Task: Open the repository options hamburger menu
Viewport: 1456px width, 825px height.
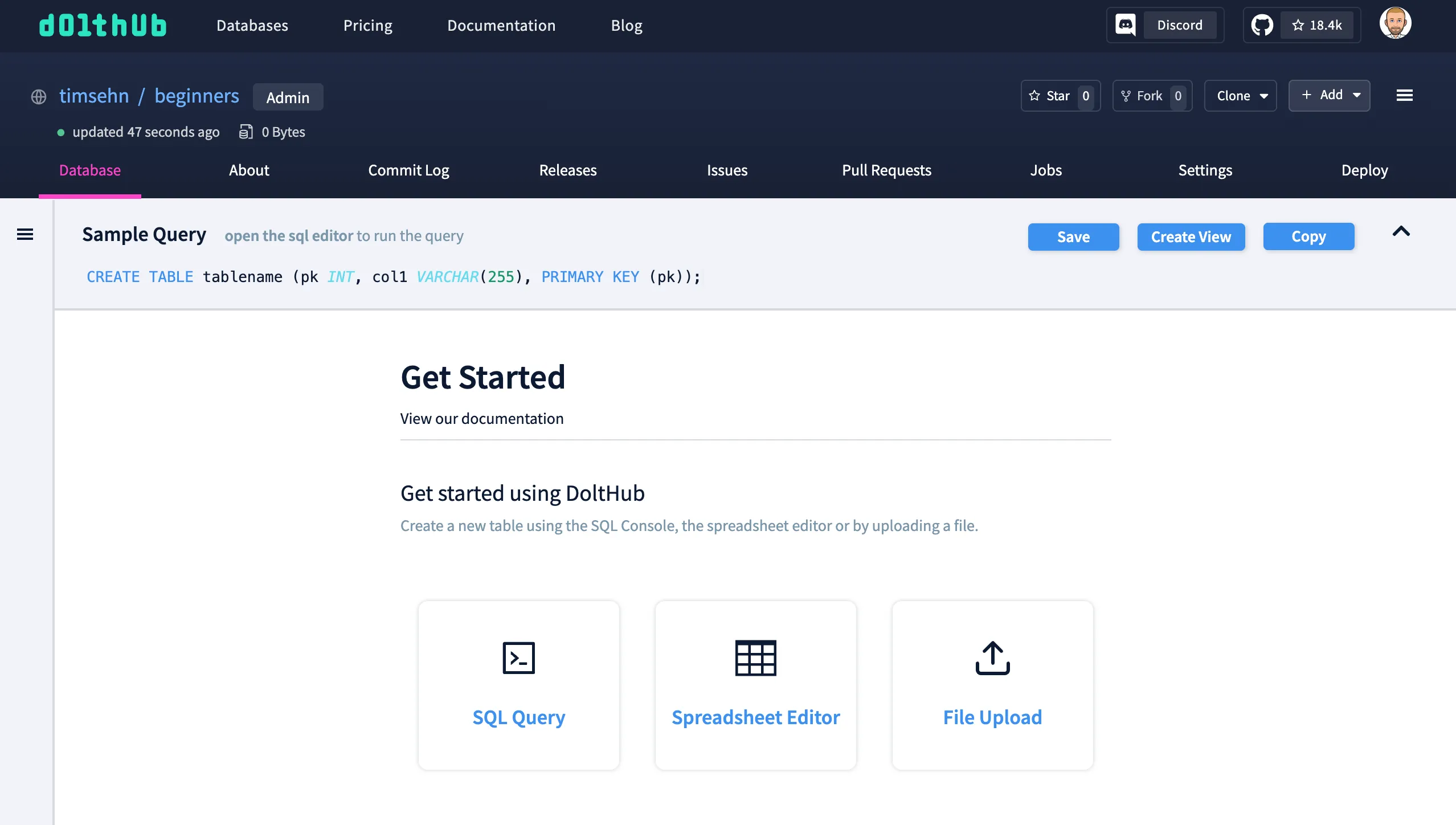Action: tap(1405, 95)
